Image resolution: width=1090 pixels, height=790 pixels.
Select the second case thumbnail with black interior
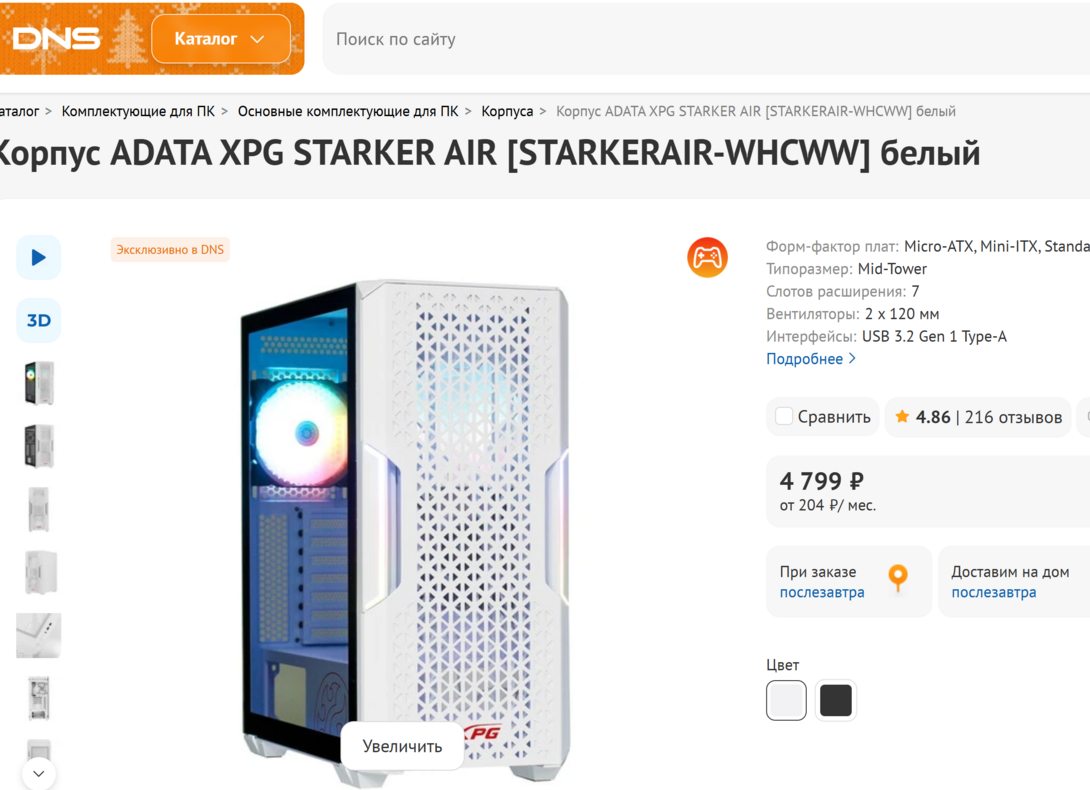click(x=39, y=446)
